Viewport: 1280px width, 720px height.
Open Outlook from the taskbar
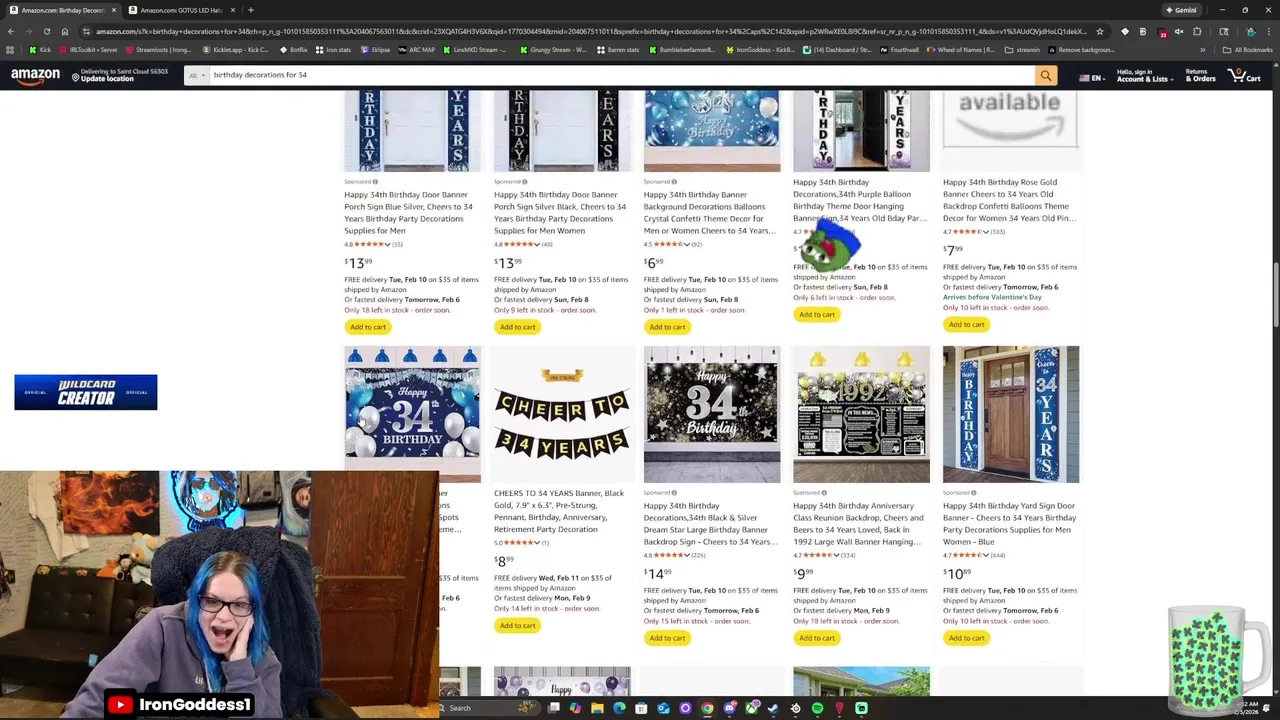(x=663, y=708)
